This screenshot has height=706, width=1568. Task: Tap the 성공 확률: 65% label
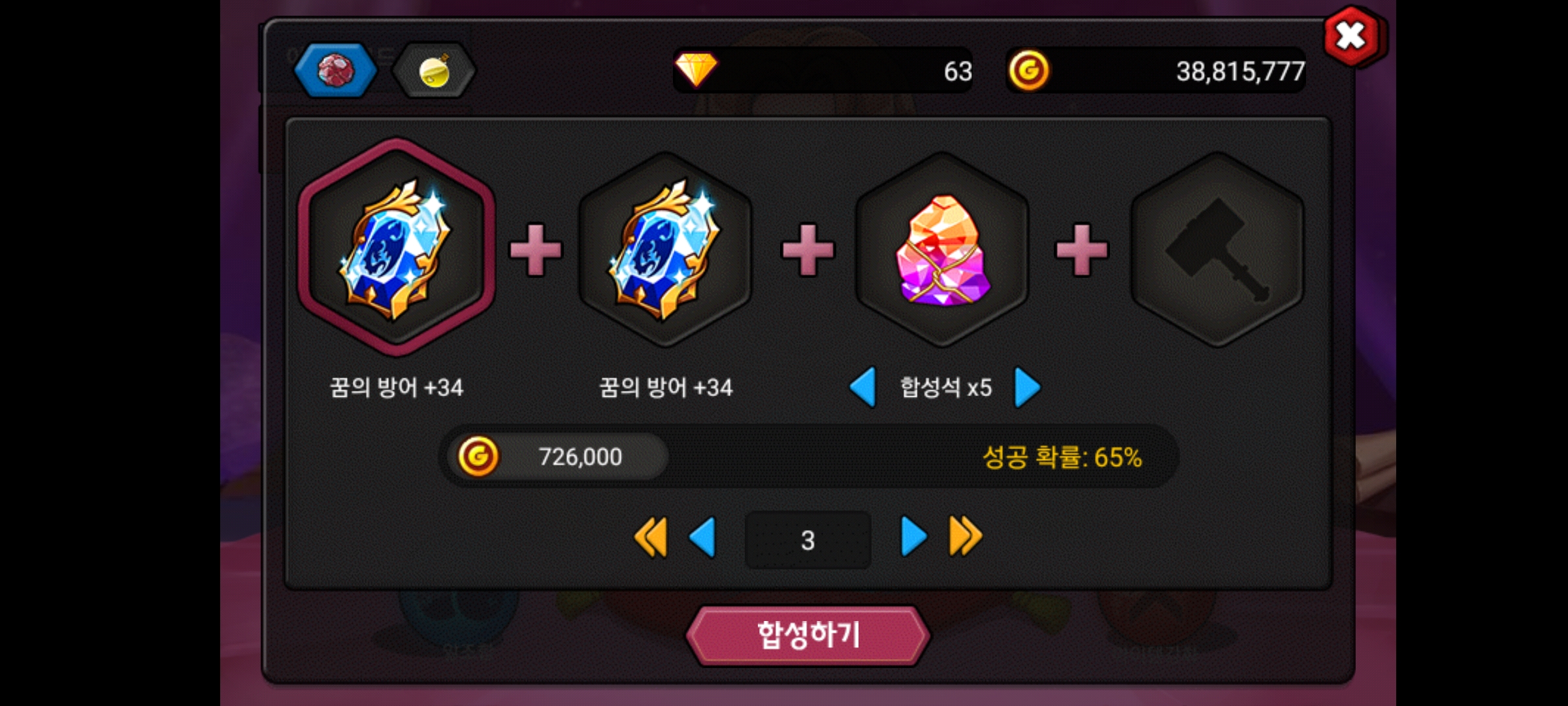point(1062,457)
